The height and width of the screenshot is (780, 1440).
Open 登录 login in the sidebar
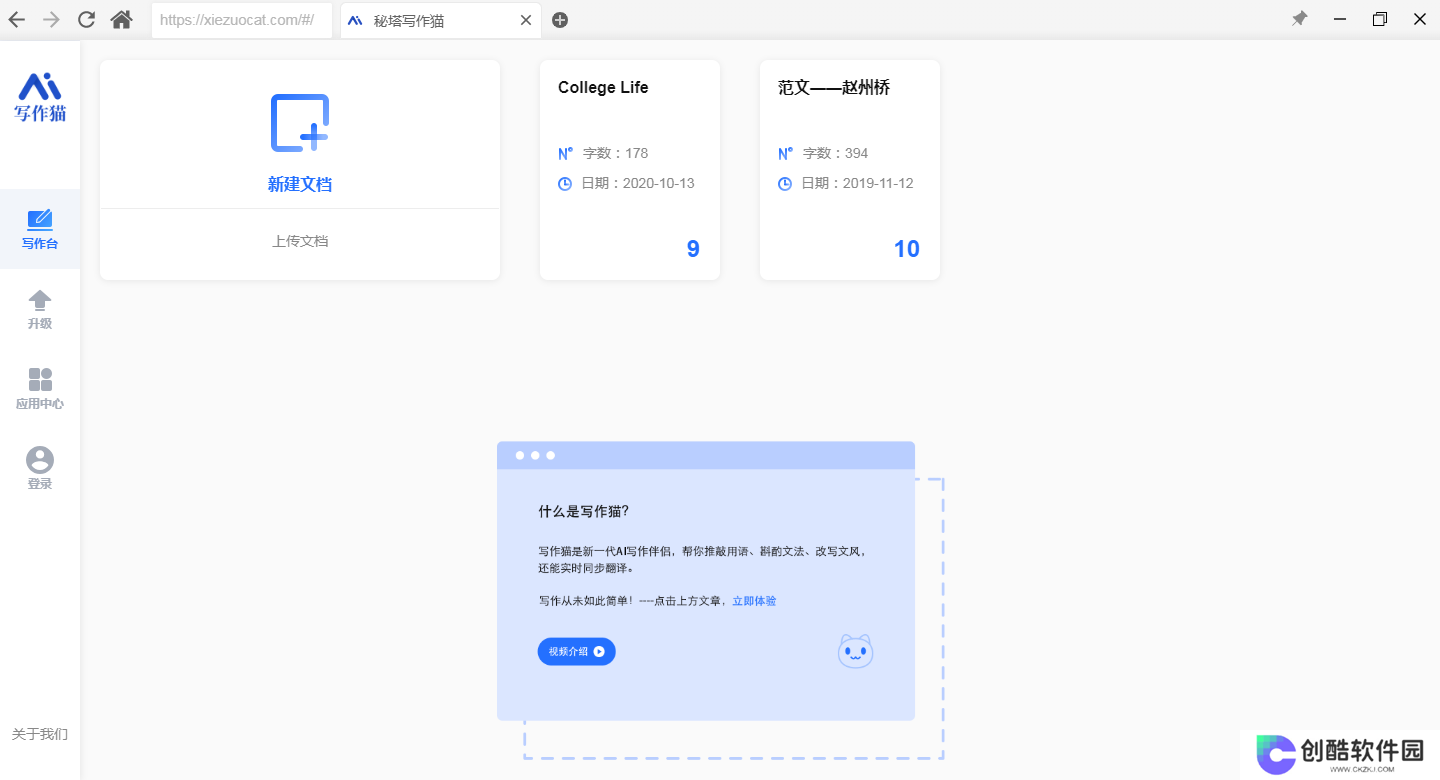point(40,469)
